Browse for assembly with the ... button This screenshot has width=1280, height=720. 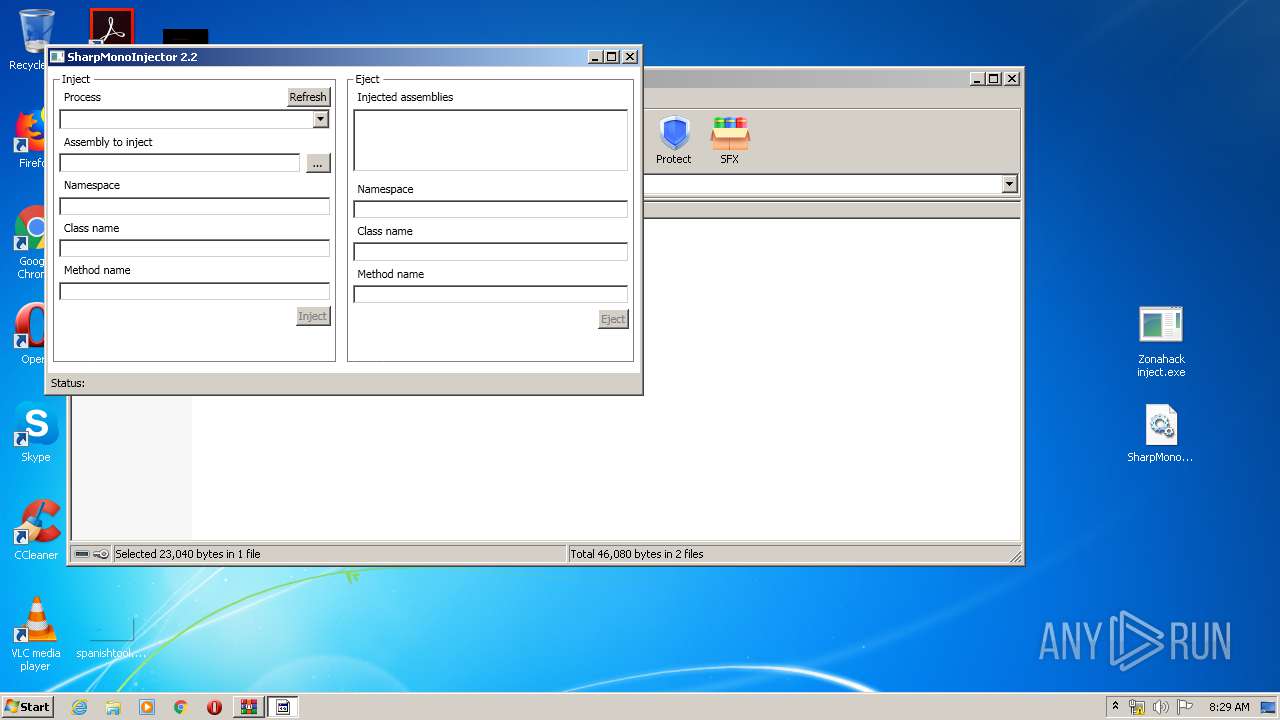tap(318, 163)
